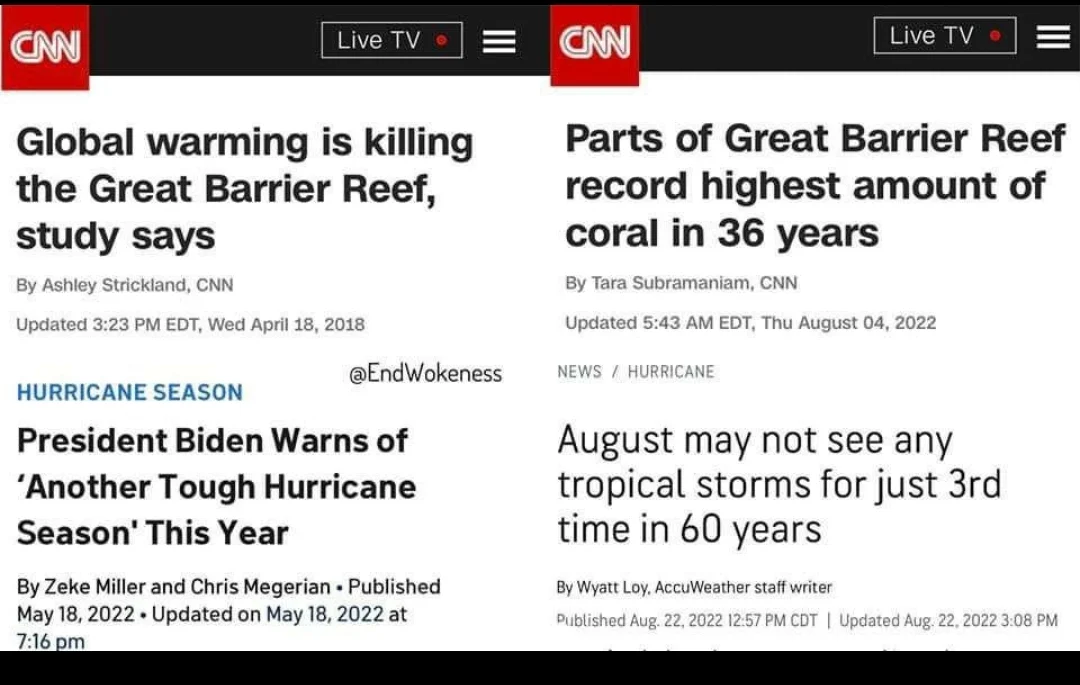Image resolution: width=1080 pixels, height=685 pixels.
Task: Click the 'Thu August 04, 2022' updated timestamp
Action: click(848, 322)
